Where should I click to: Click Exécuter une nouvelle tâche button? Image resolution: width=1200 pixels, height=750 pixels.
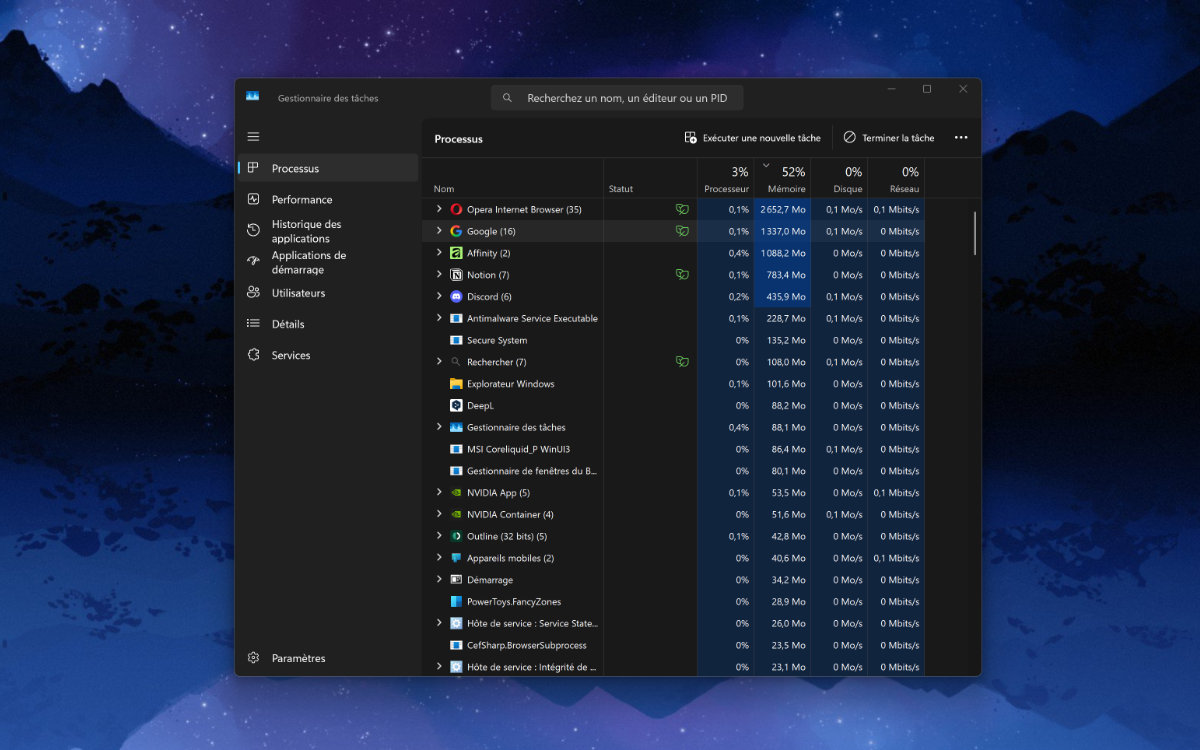[x=752, y=138]
